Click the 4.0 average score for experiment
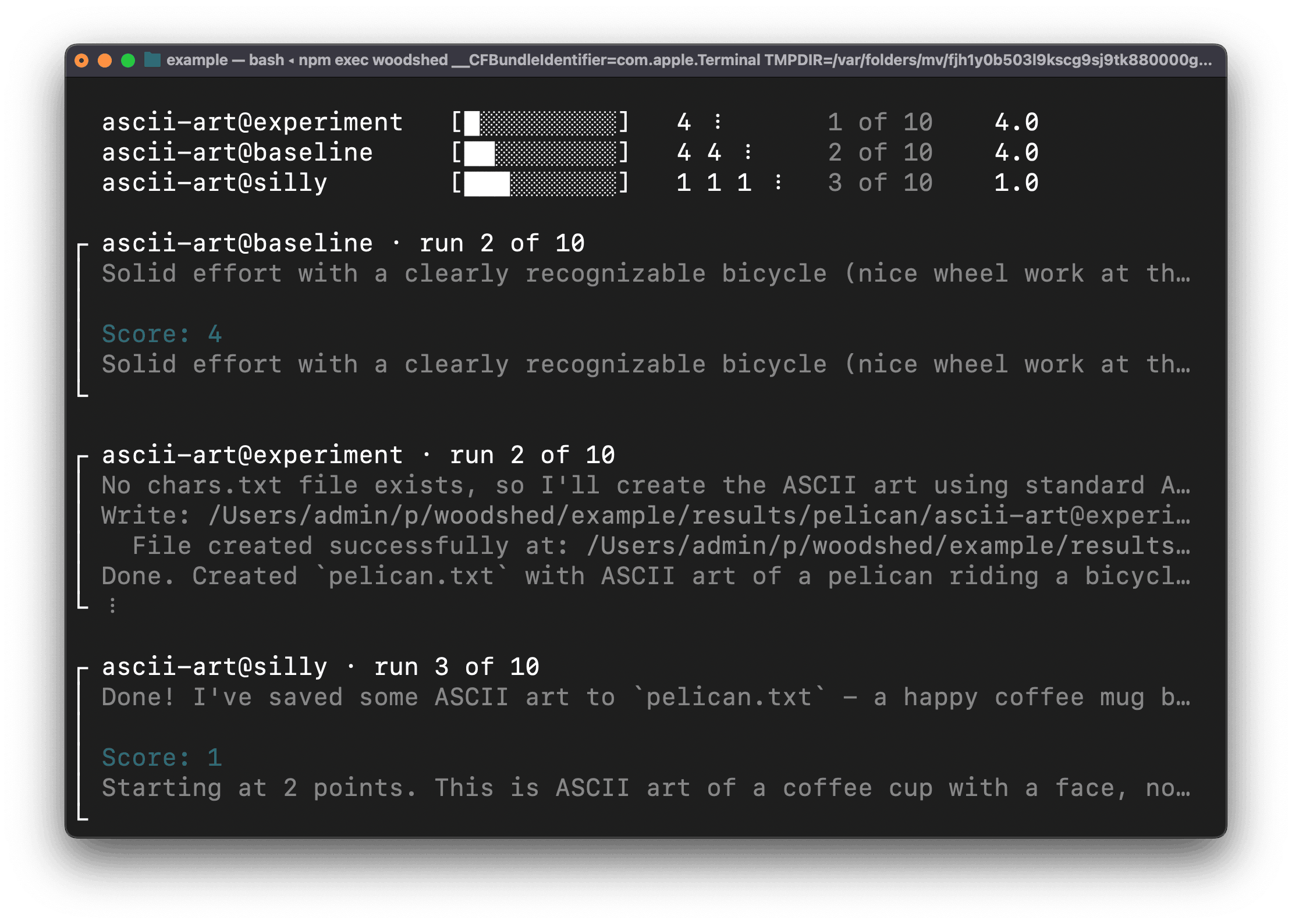Image resolution: width=1292 pixels, height=924 pixels. coord(1016,122)
